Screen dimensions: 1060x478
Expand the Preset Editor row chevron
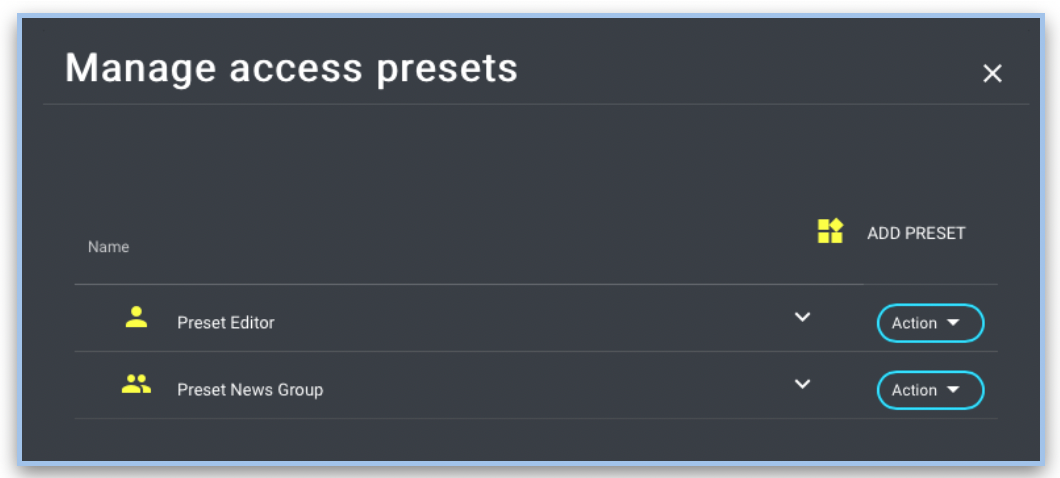tap(802, 317)
